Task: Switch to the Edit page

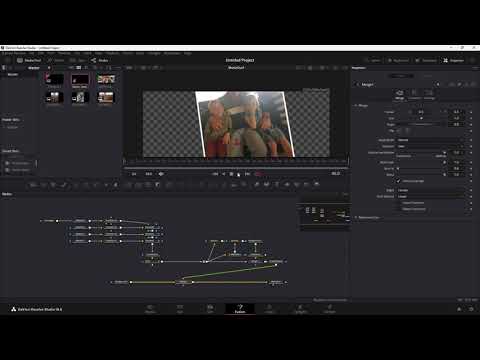Action: (210, 309)
